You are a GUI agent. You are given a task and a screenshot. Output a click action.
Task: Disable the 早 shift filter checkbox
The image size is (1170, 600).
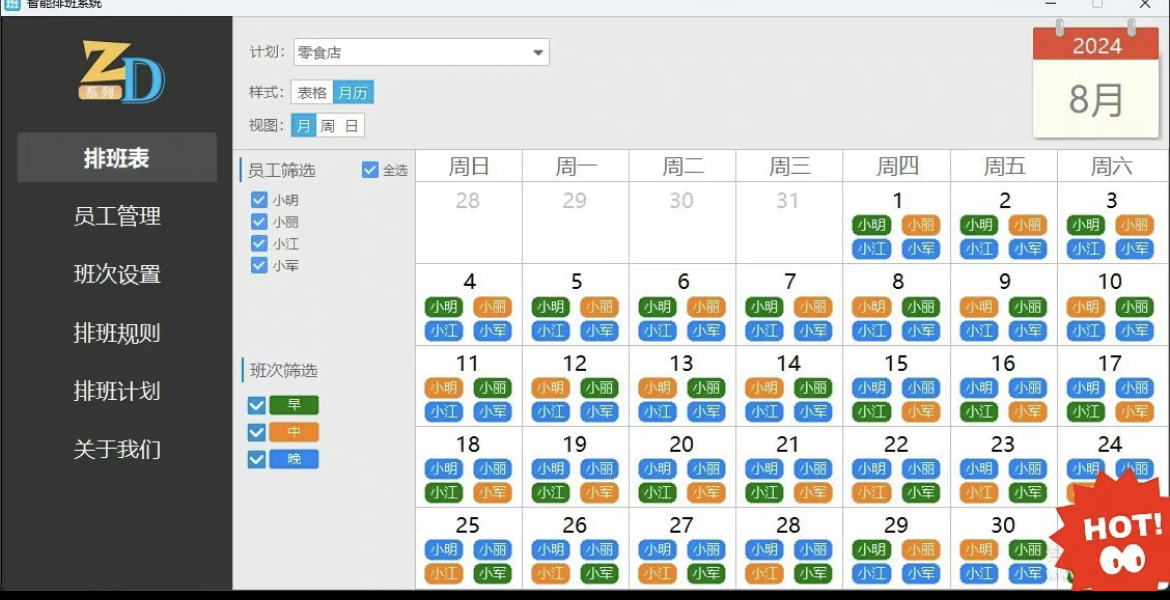pyautogui.click(x=257, y=404)
